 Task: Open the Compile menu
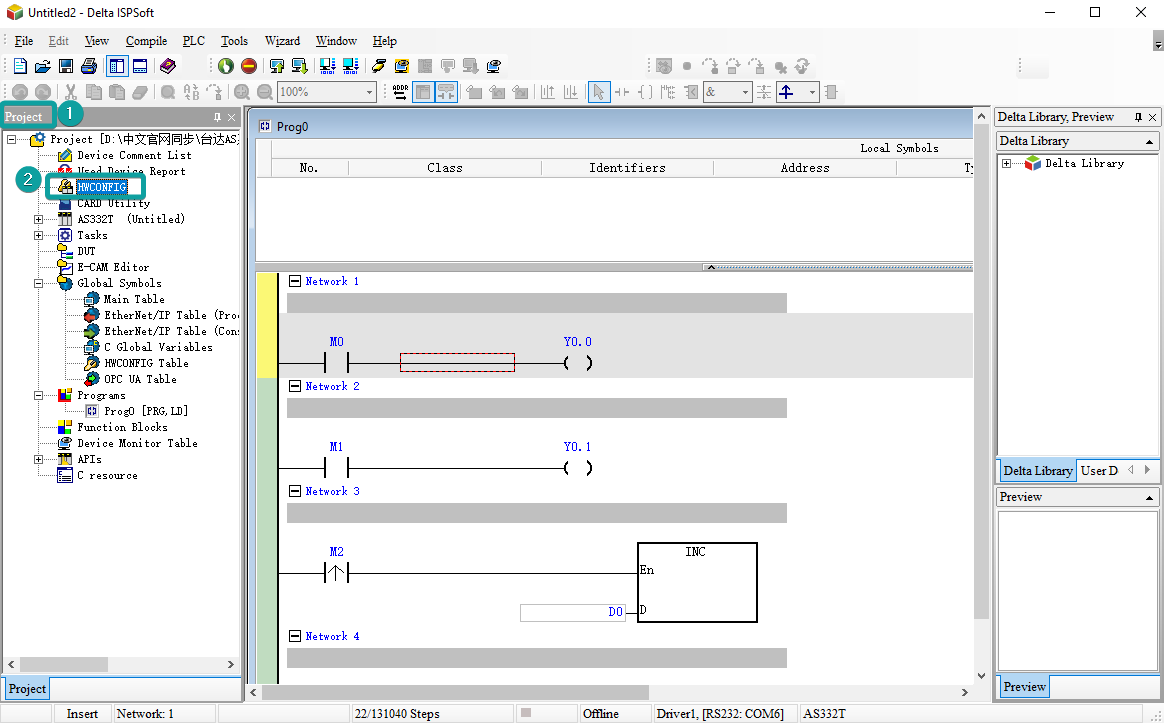tap(146, 41)
